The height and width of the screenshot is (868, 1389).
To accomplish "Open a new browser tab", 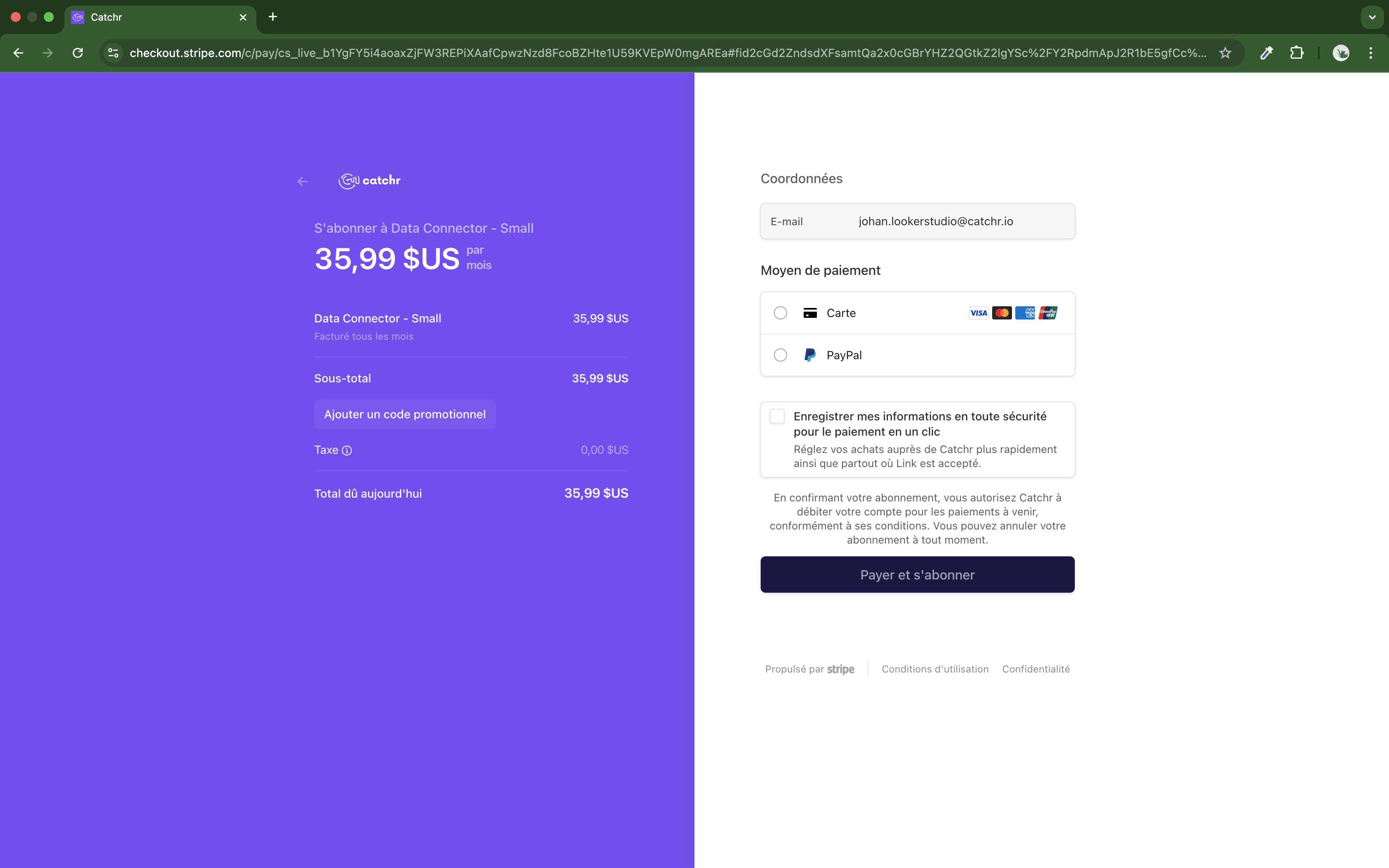I will tap(273, 17).
